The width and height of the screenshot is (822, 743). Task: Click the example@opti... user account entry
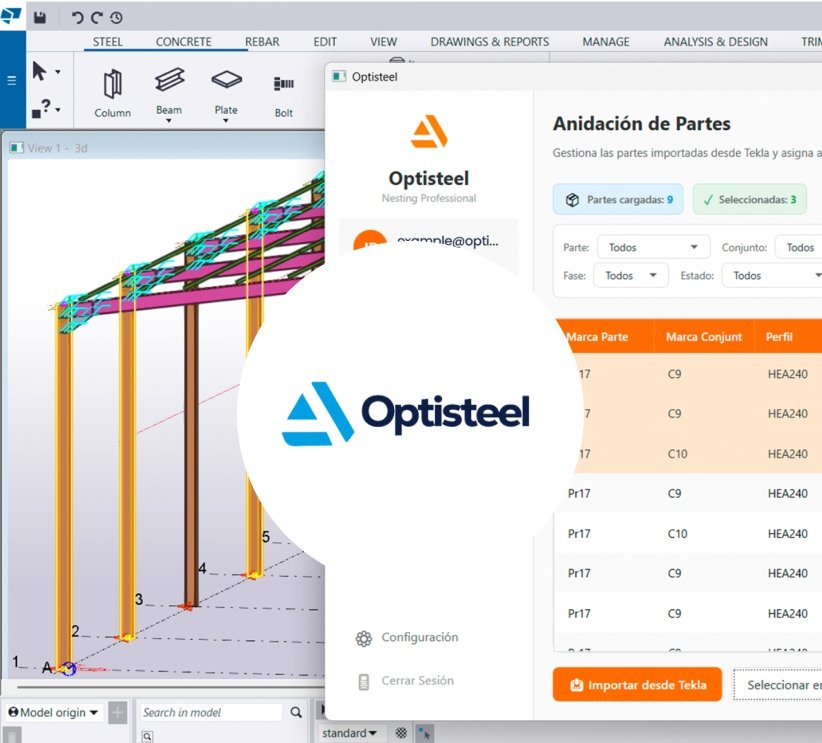(x=428, y=240)
